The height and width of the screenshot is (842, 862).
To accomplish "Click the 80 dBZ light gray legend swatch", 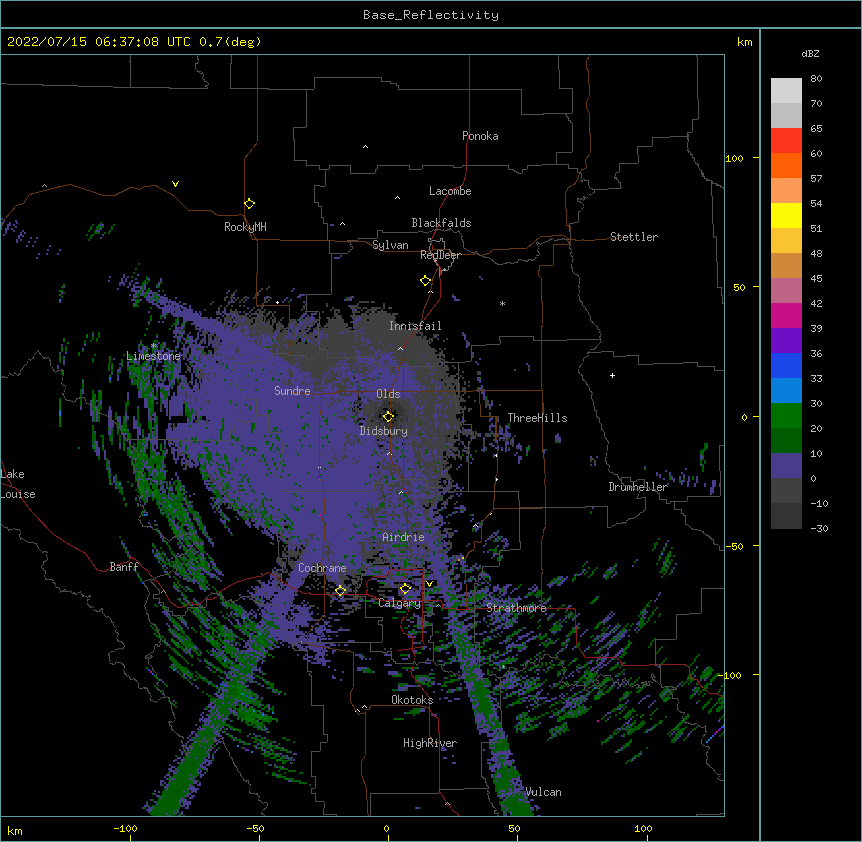I will 786,90.
